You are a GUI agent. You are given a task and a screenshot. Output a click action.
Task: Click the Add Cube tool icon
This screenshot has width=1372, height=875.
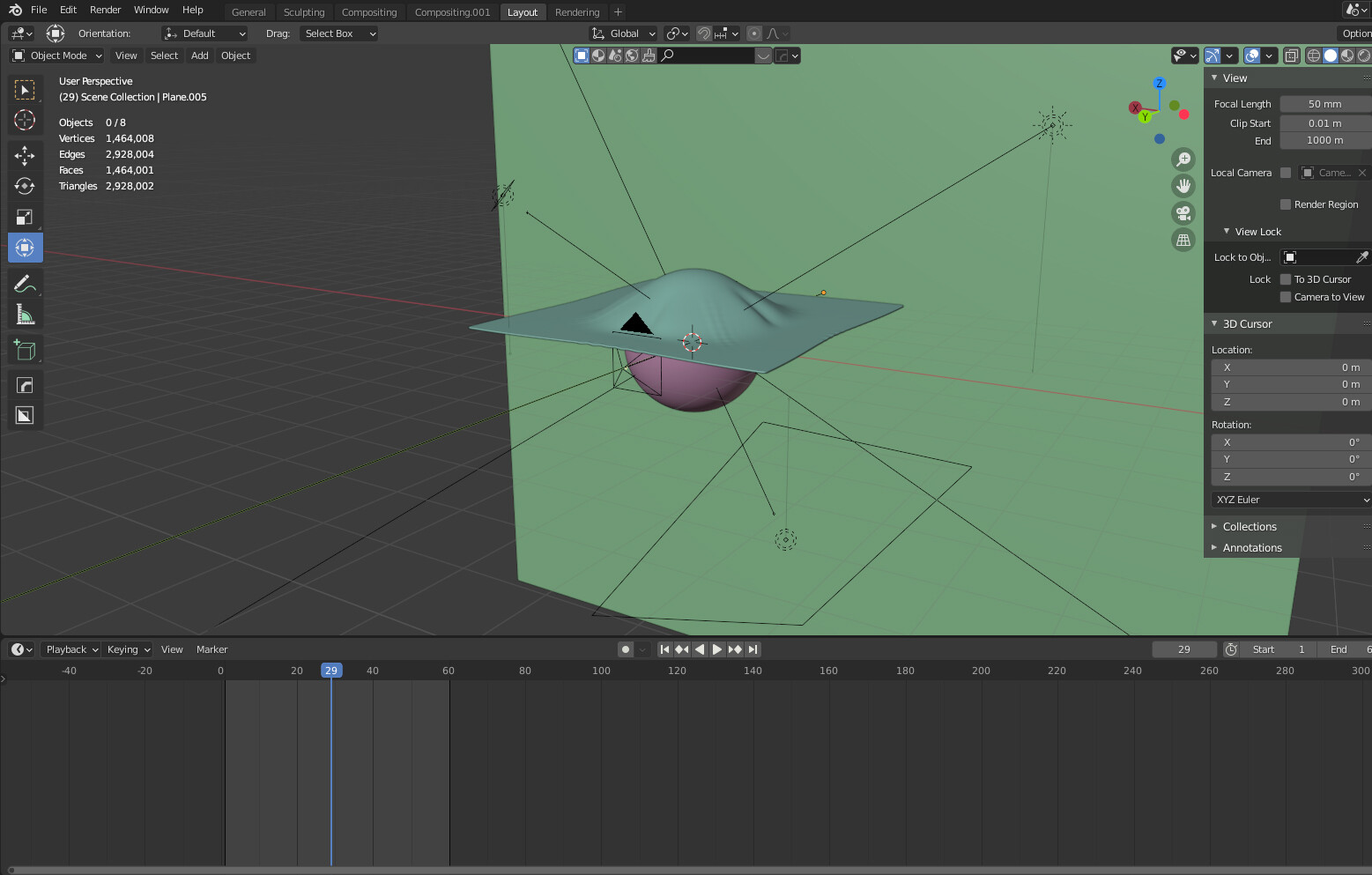(x=25, y=349)
